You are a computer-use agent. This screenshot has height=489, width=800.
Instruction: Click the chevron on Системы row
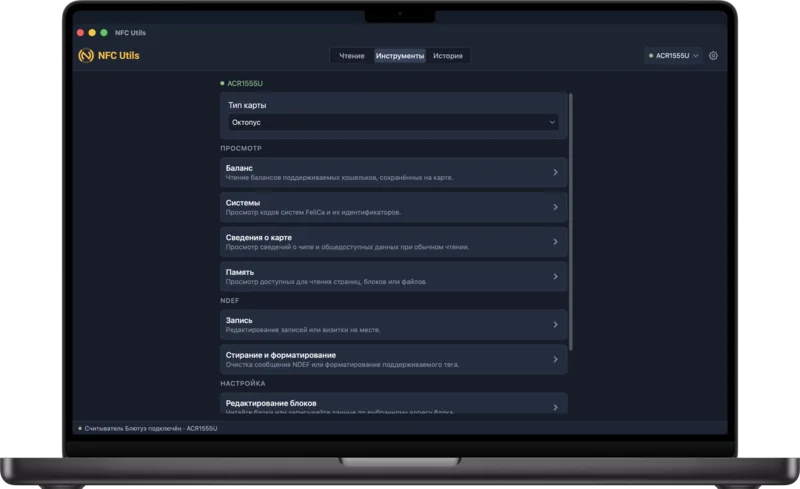[x=555, y=207]
